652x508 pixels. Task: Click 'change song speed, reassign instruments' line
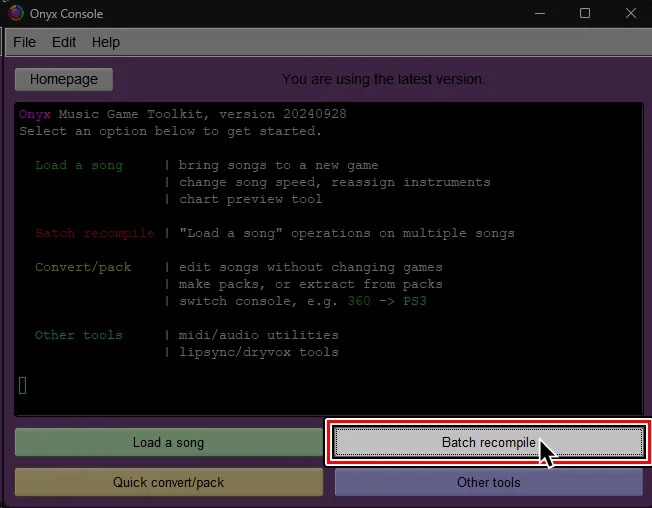335,182
